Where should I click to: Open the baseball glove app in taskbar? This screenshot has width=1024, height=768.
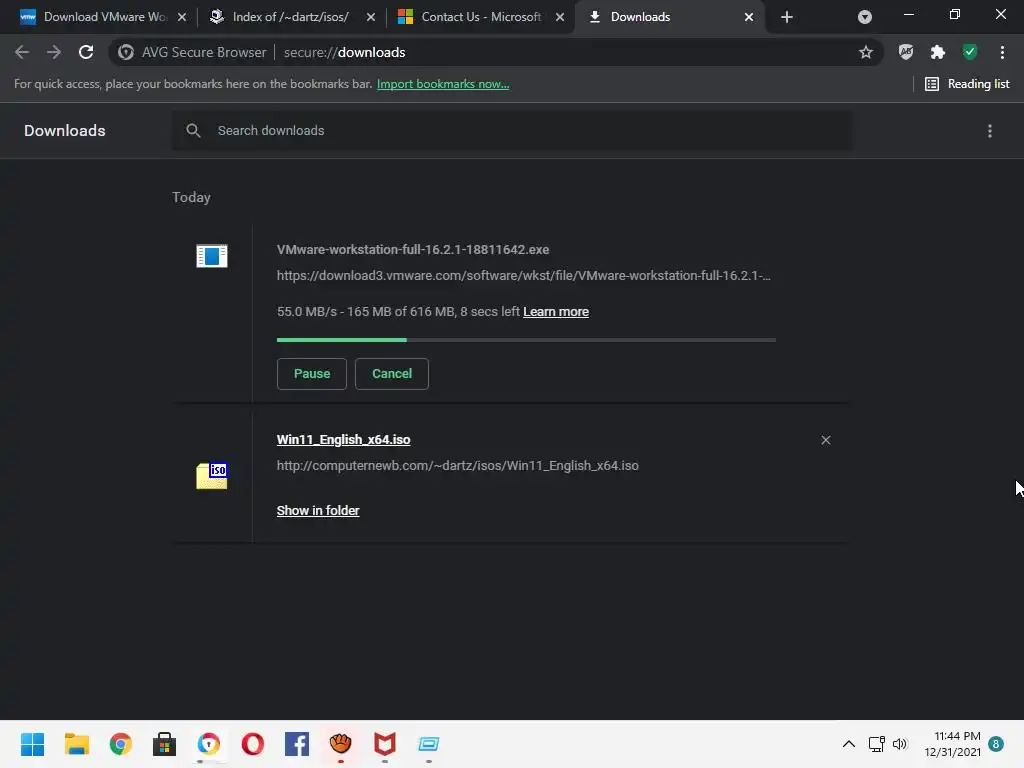[340, 744]
